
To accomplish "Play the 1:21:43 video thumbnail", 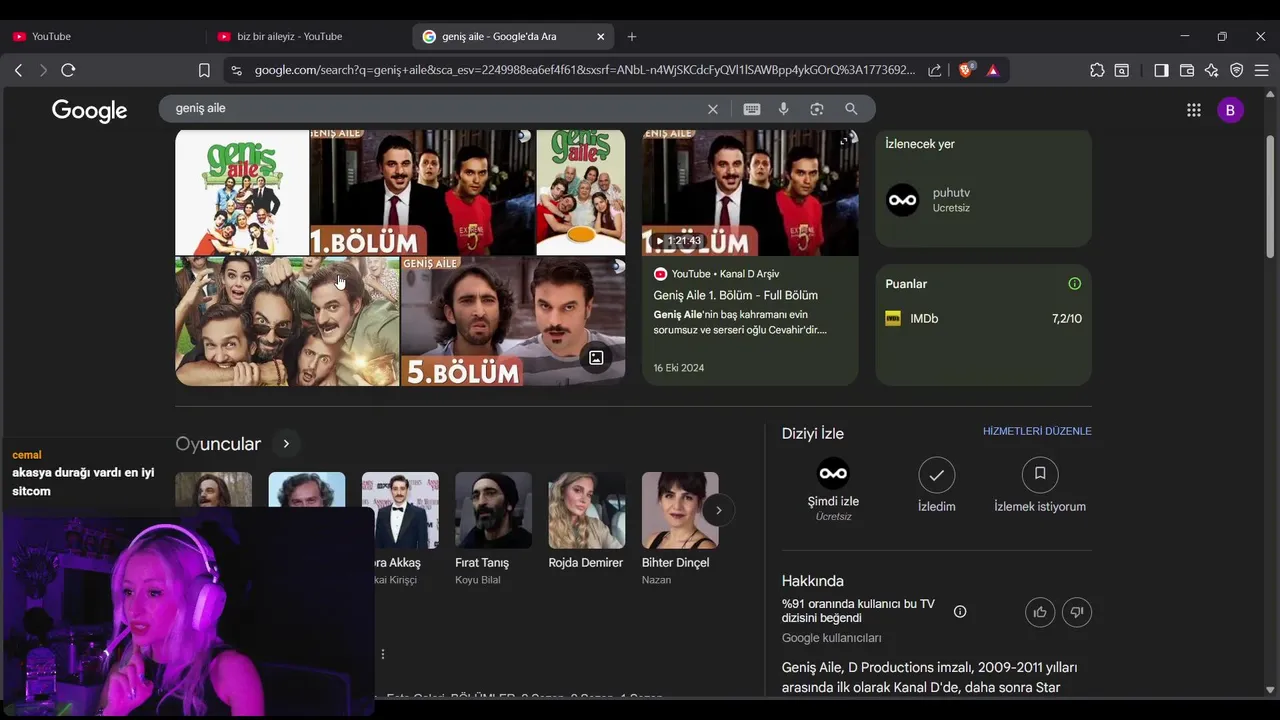I will pyautogui.click(x=750, y=192).
